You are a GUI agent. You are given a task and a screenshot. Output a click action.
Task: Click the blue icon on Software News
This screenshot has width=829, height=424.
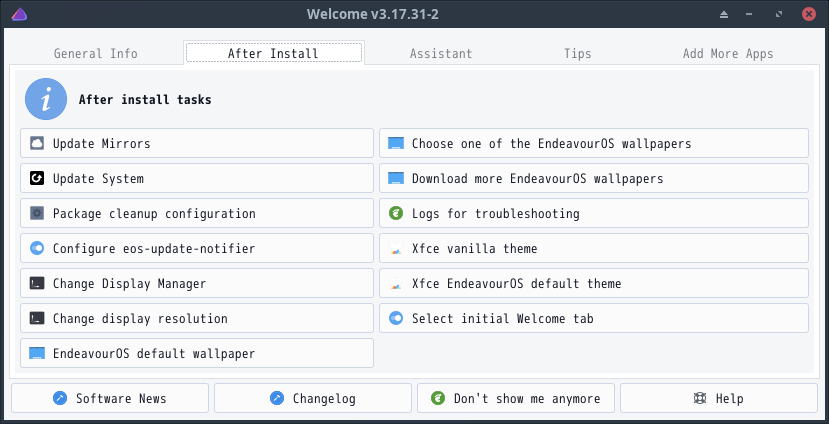coord(60,398)
